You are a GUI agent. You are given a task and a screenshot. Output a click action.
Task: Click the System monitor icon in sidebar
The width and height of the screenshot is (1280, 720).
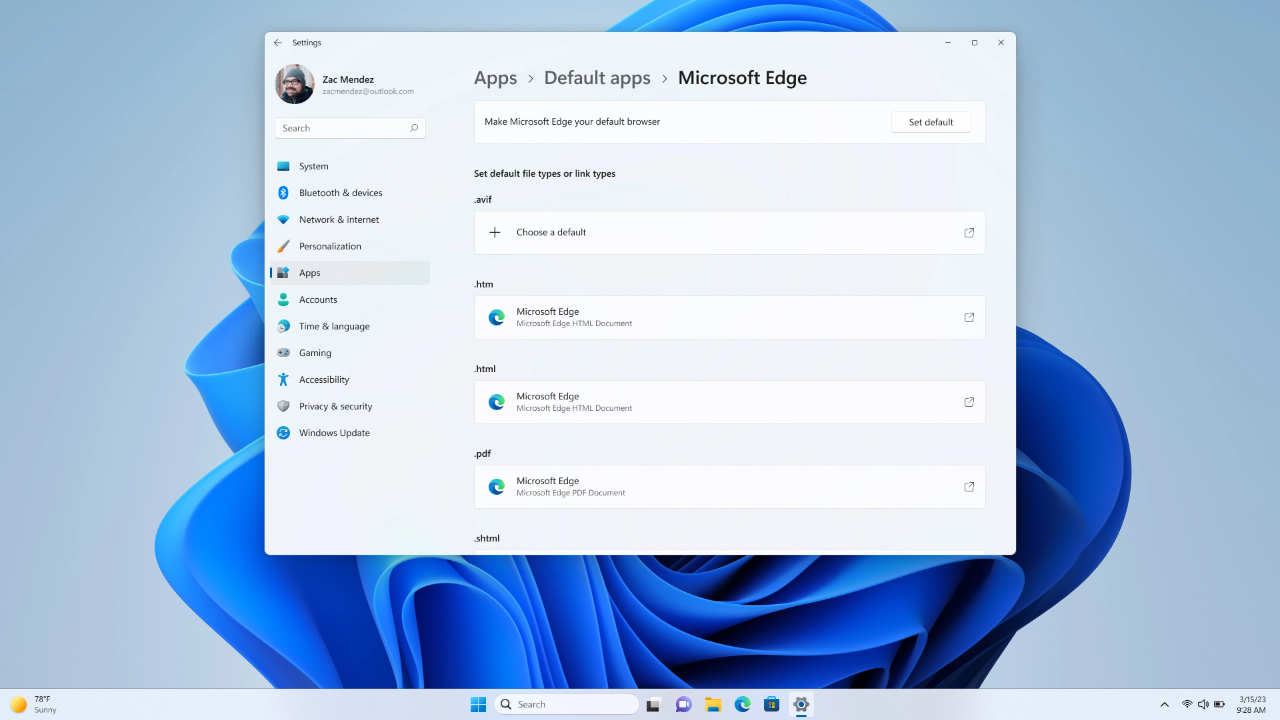(x=283, y=166)
